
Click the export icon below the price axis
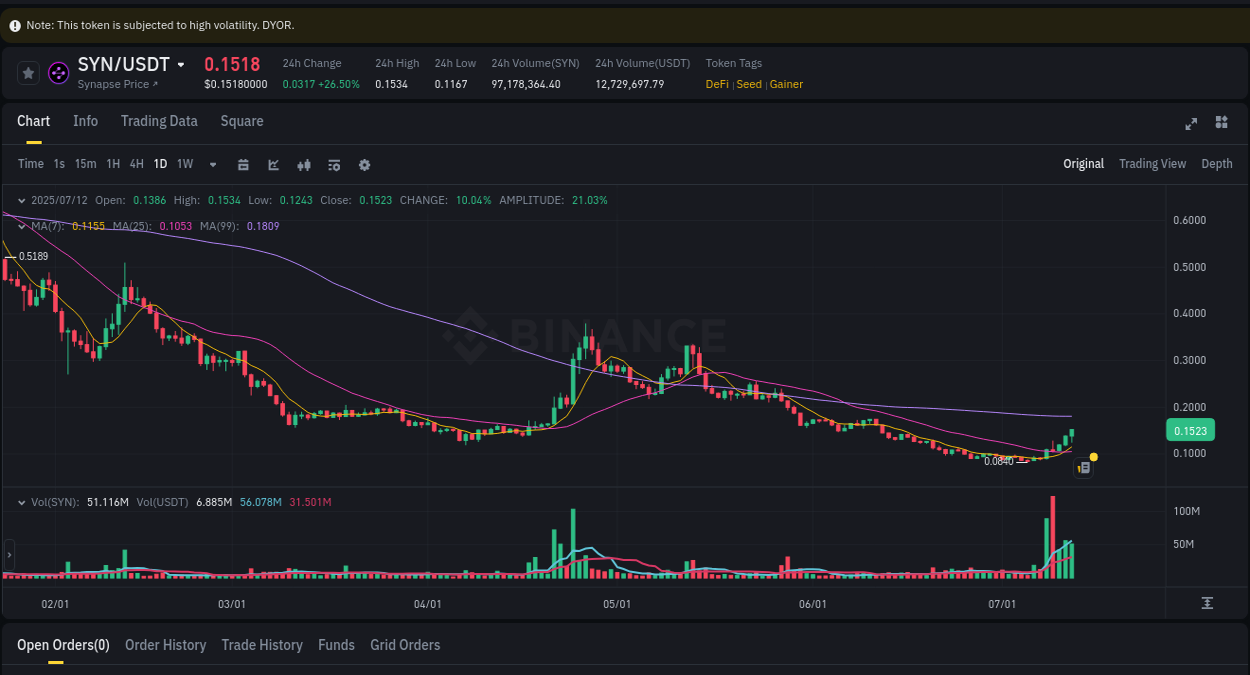(1207, 604)
